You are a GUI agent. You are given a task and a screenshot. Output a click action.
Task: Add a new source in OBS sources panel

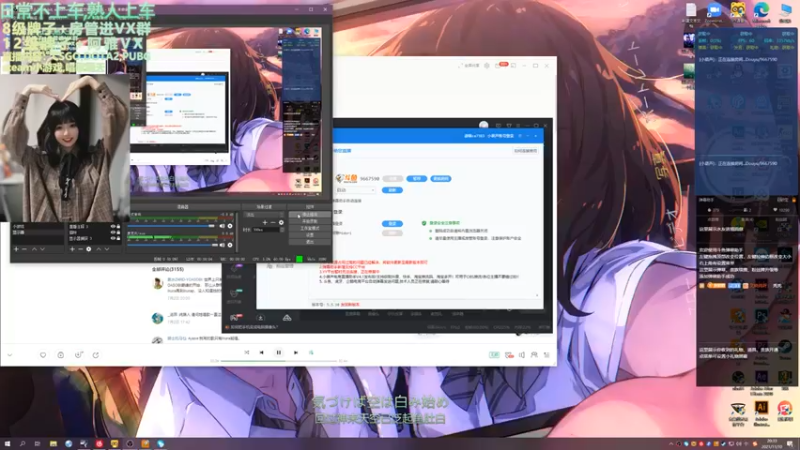pos(72,249)
